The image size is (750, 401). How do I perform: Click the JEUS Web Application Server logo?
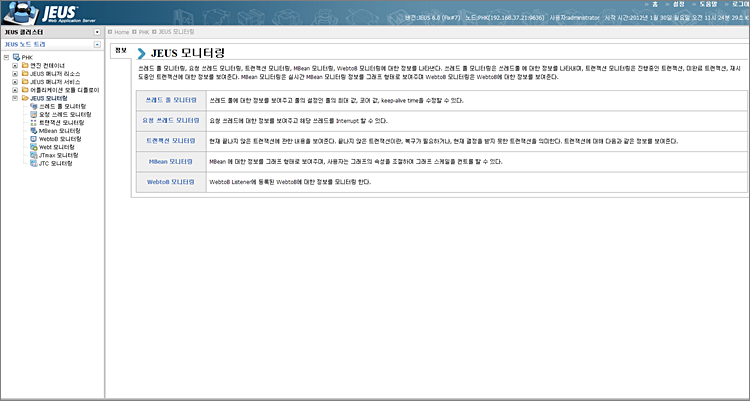[x=49, y=13]
